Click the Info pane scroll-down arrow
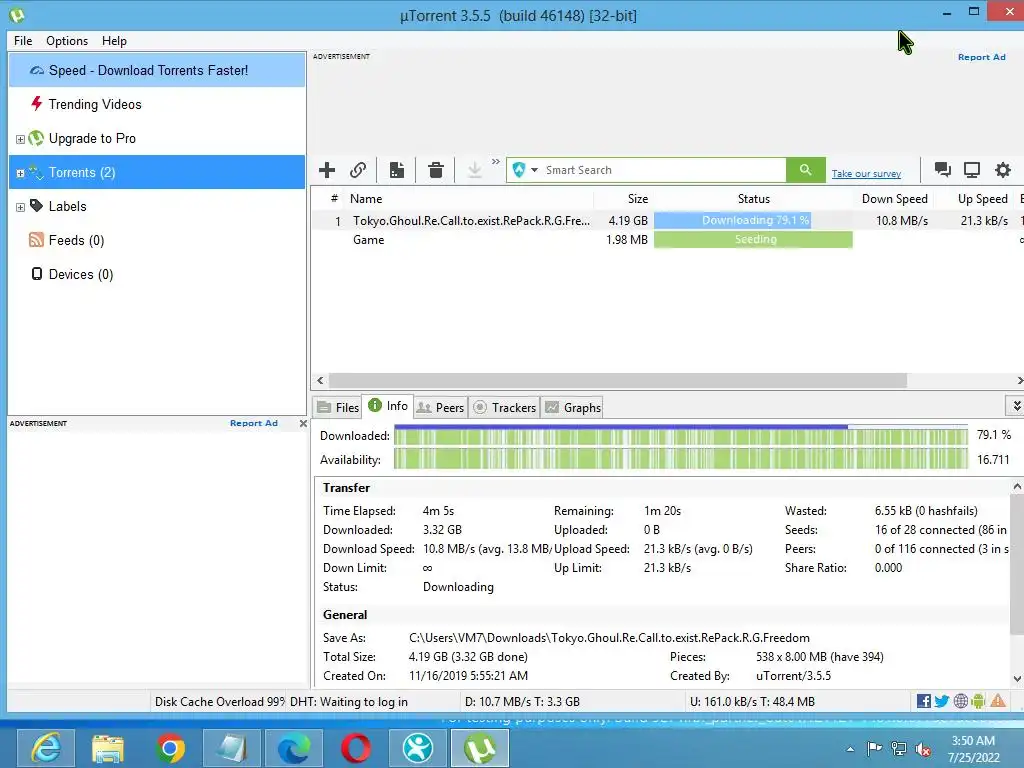1024x768 pixels. pos(1017,679)
